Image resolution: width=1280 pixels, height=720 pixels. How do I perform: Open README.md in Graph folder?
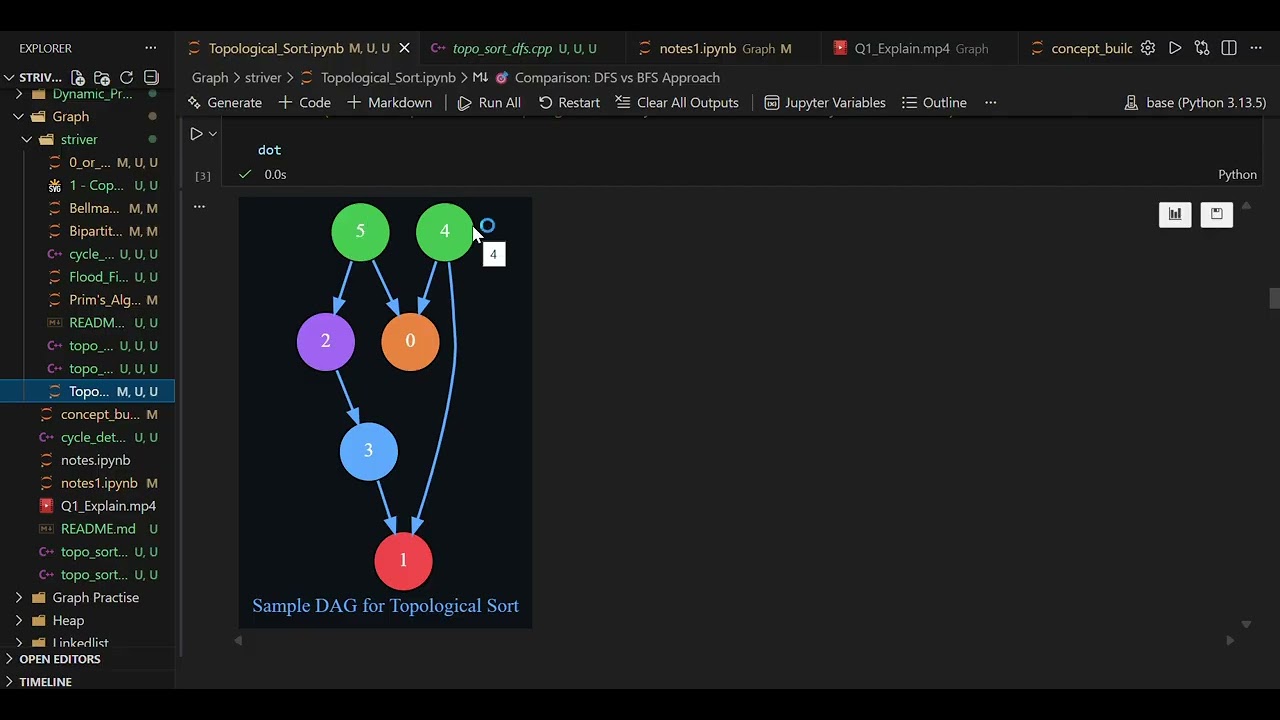click(x=88, y=529)
